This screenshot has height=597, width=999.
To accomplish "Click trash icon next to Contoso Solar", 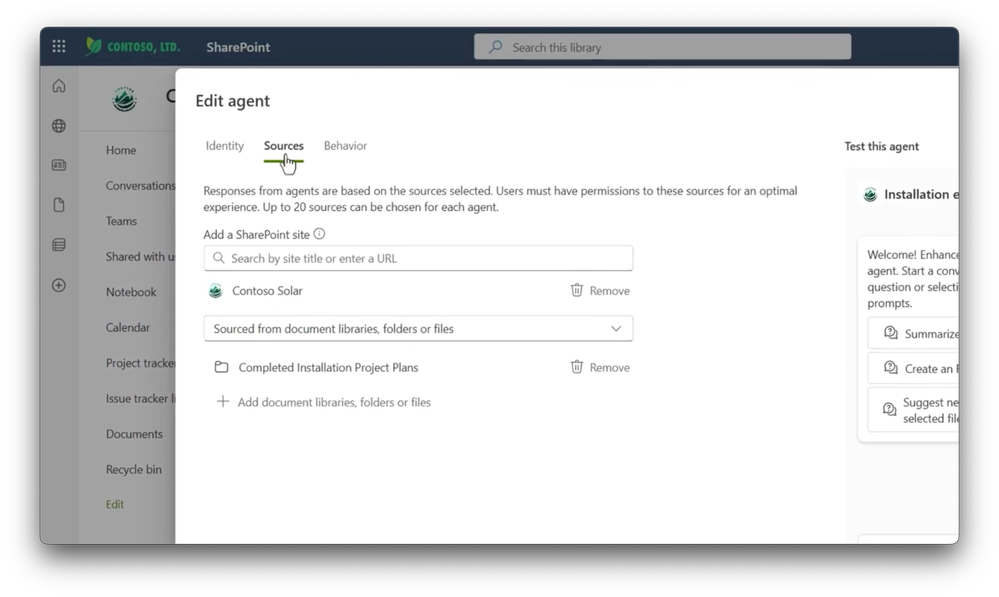I will [577, 291].
